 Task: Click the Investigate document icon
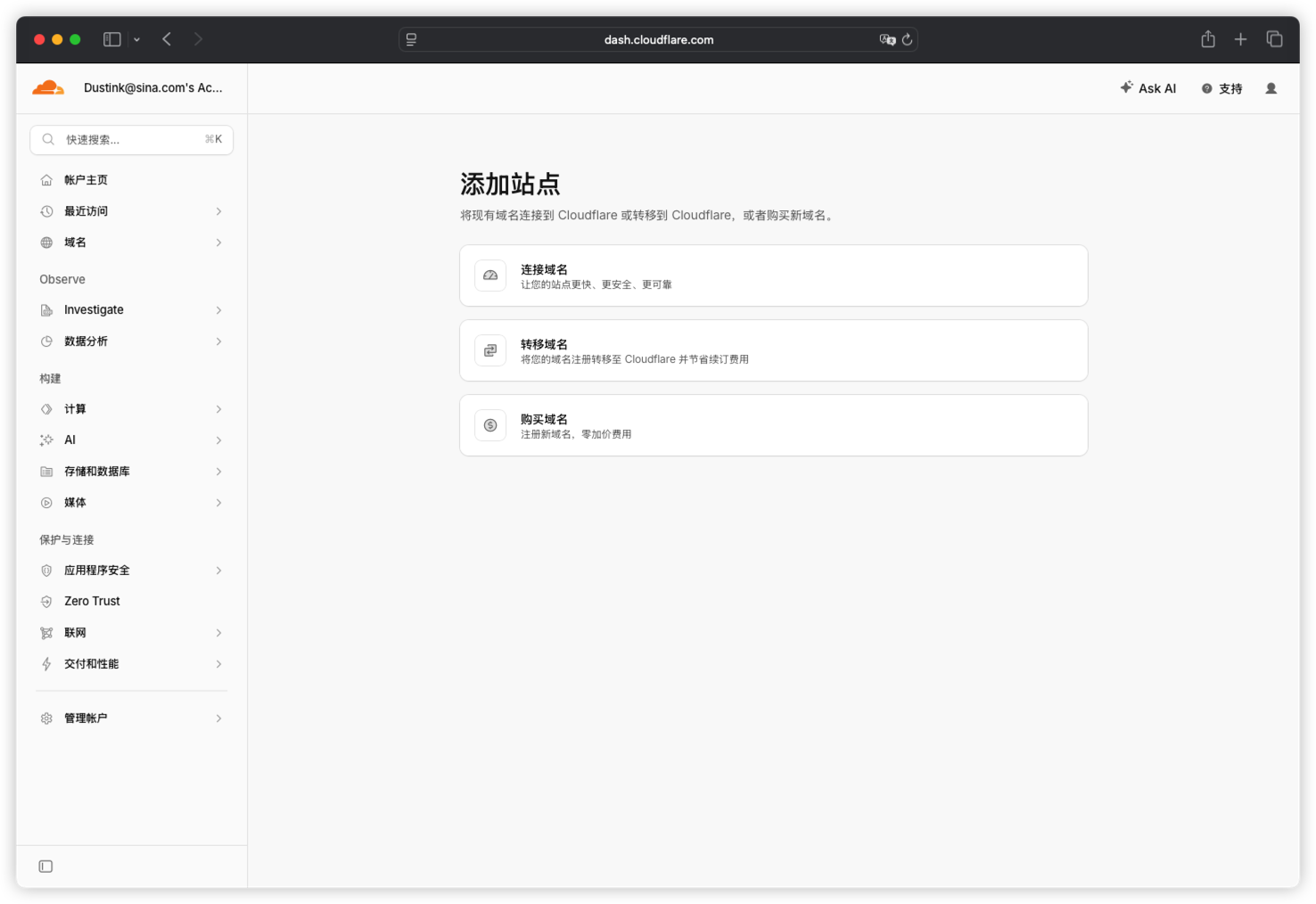[x=46, y=310]
